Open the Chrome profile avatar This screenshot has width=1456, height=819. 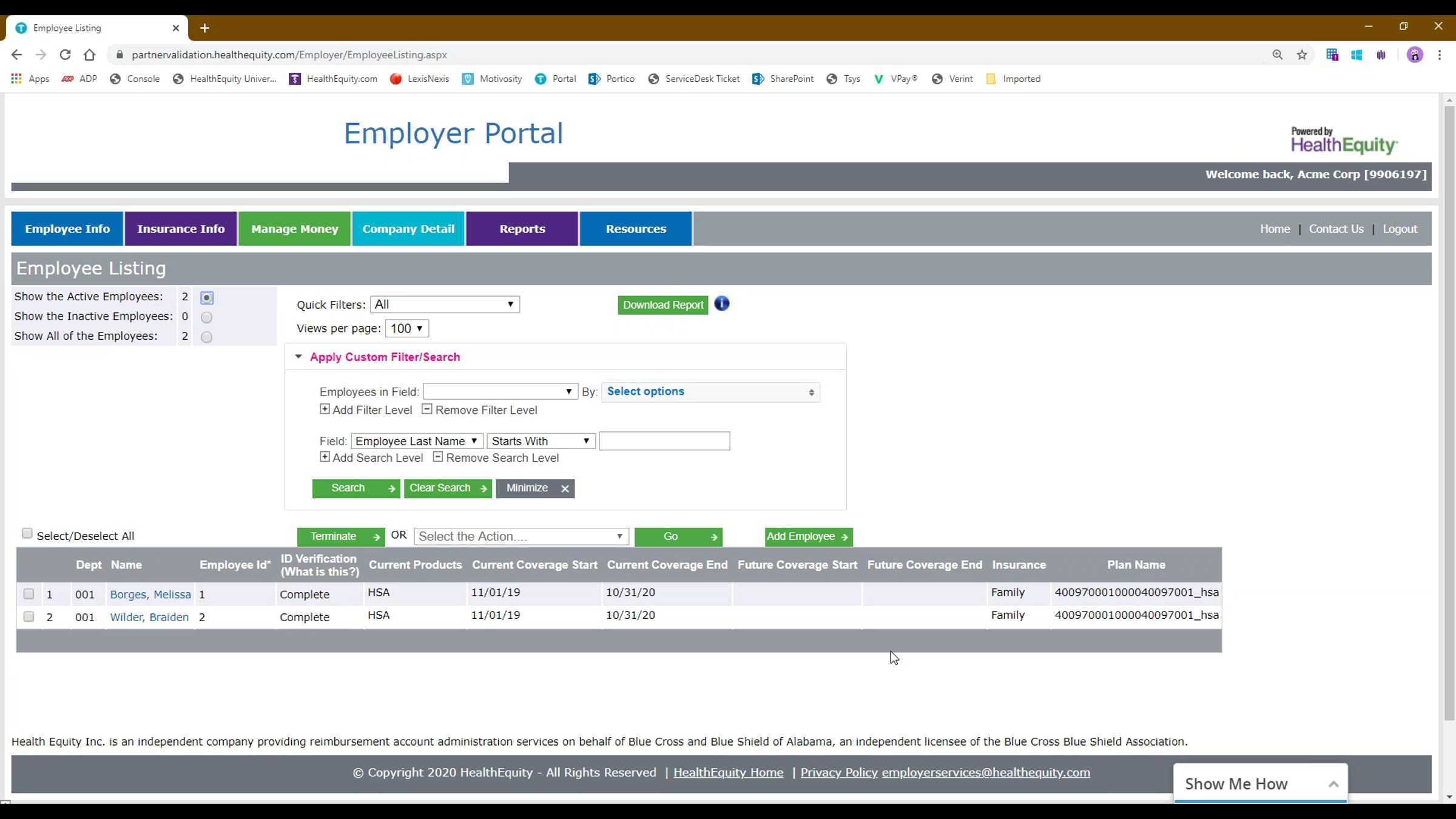(1415, 55)
